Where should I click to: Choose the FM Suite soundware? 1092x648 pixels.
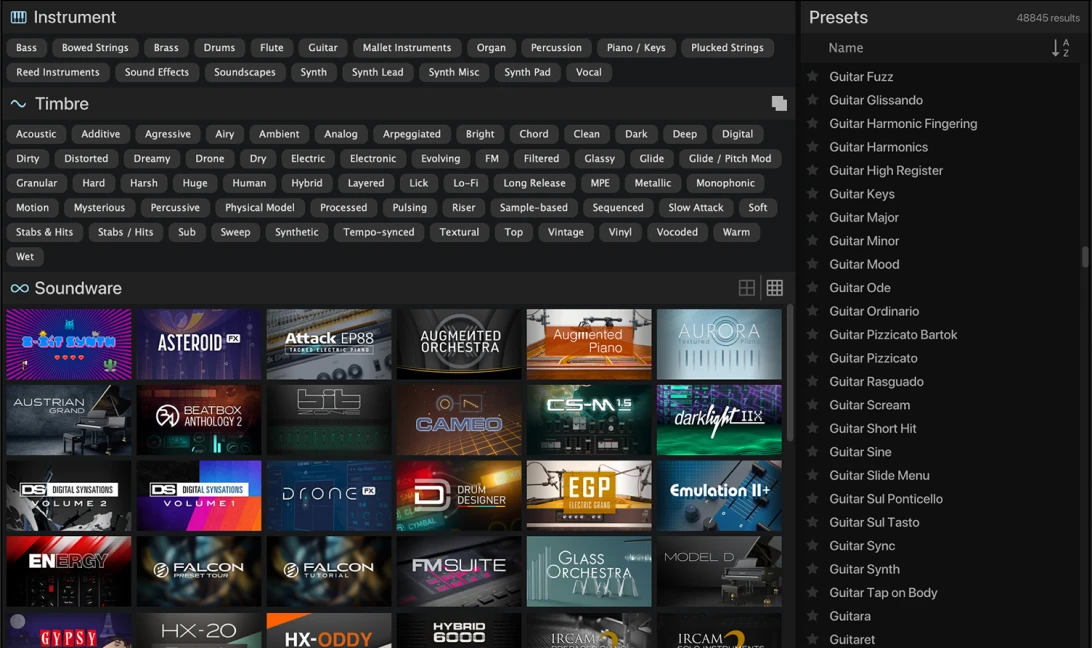[x=459, y=571]
